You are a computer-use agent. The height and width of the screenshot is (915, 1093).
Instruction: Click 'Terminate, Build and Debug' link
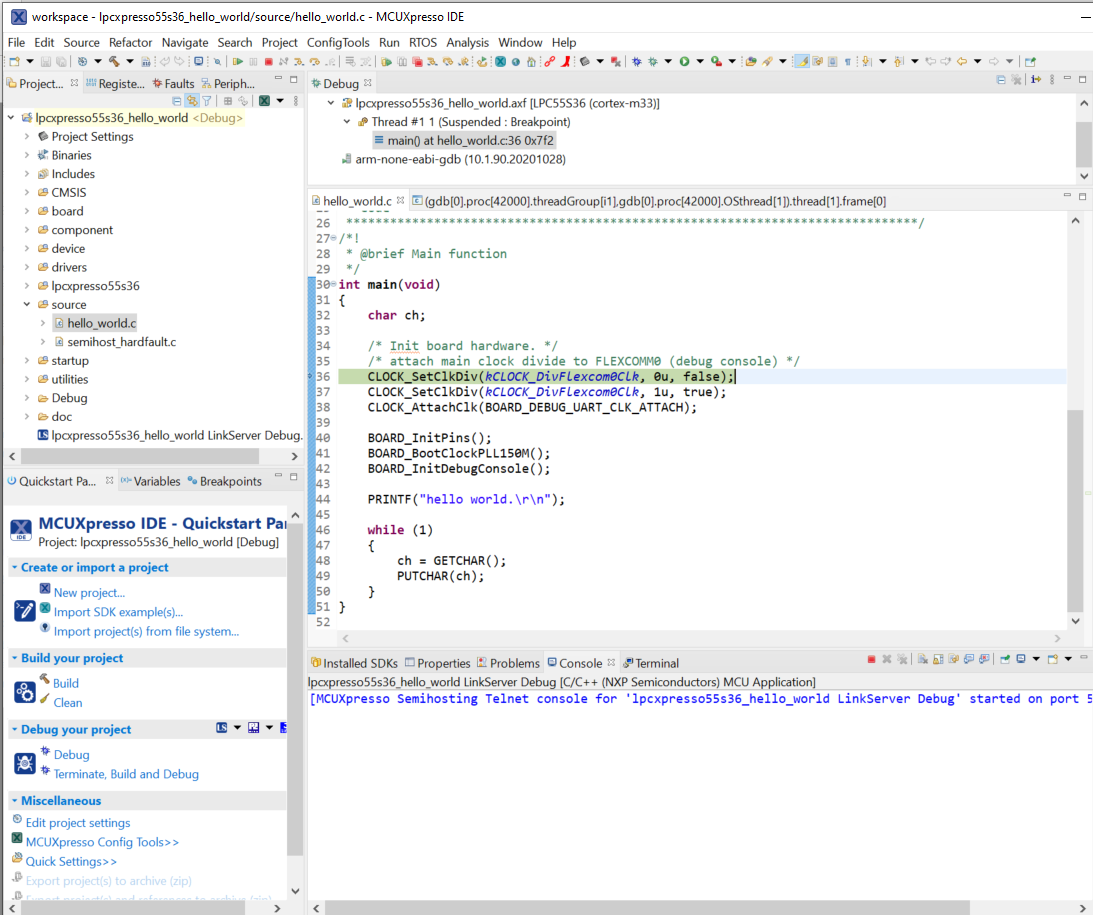126,774
